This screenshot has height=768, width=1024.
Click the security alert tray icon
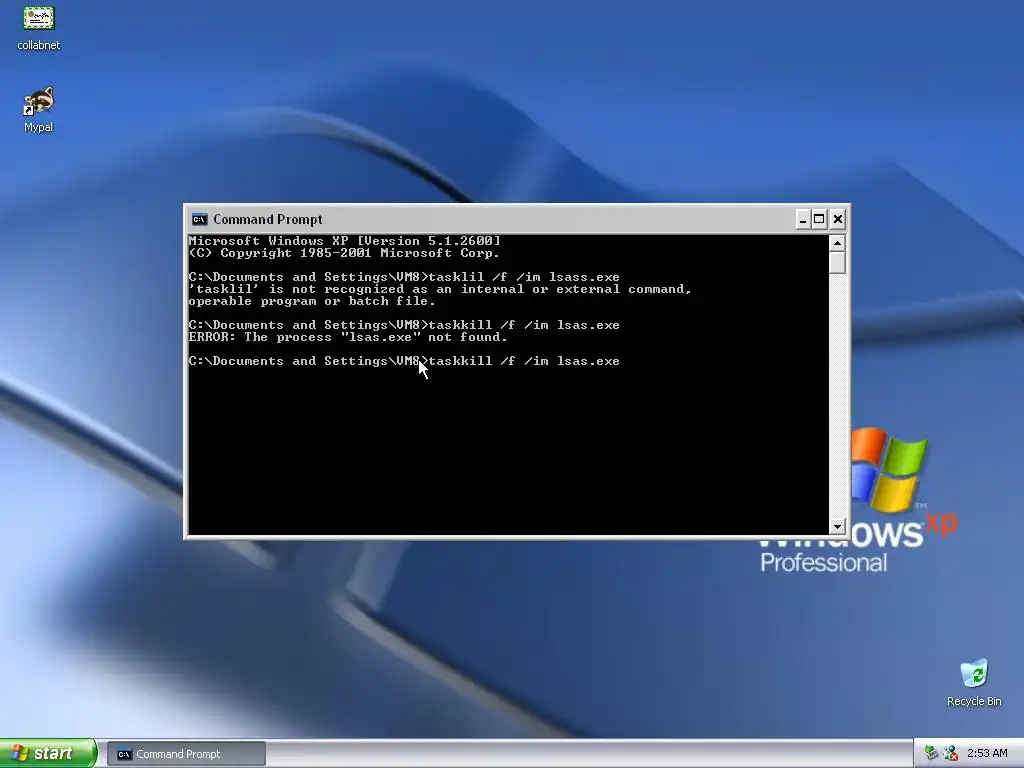click(x=951, y=753)
